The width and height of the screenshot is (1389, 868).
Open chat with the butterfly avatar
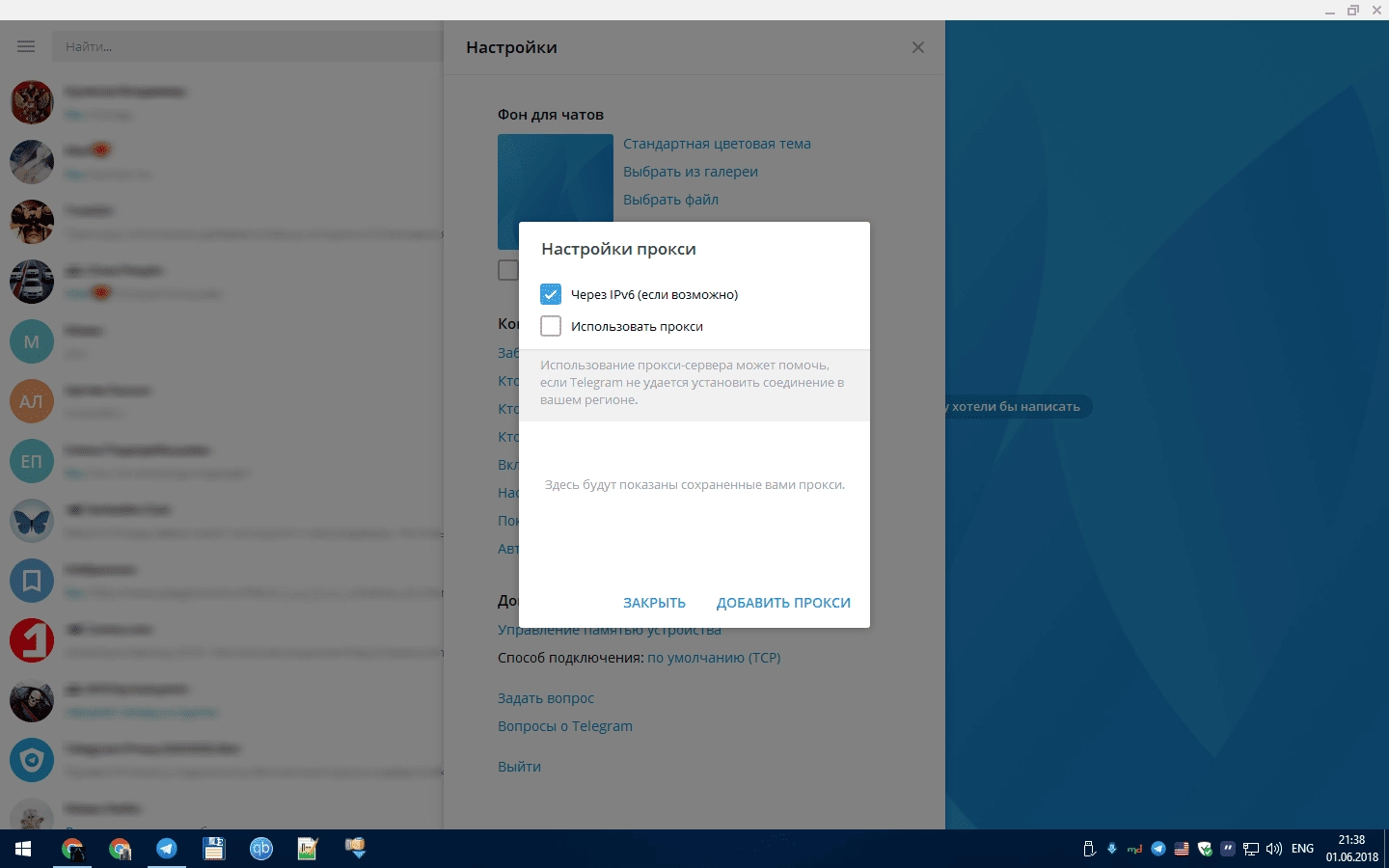32,521
